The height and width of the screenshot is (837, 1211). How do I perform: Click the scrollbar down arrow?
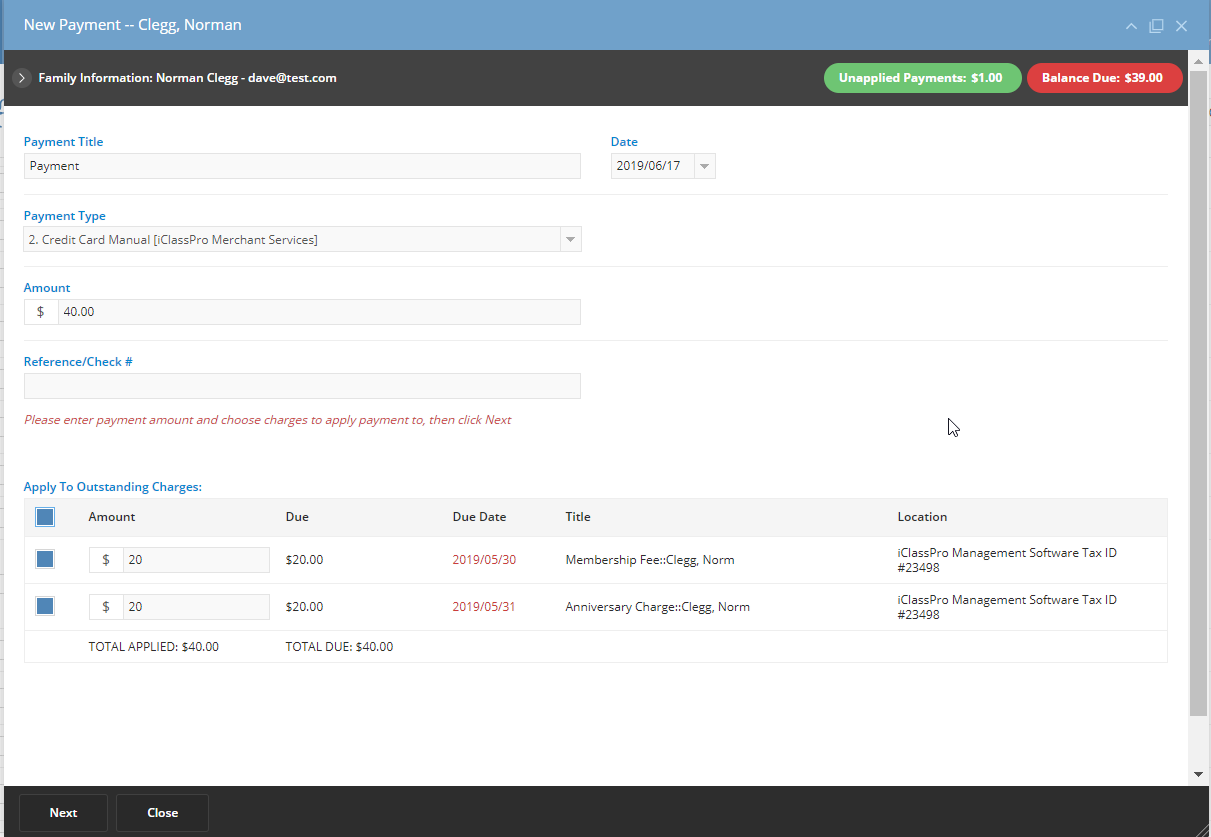point(1198,775)
